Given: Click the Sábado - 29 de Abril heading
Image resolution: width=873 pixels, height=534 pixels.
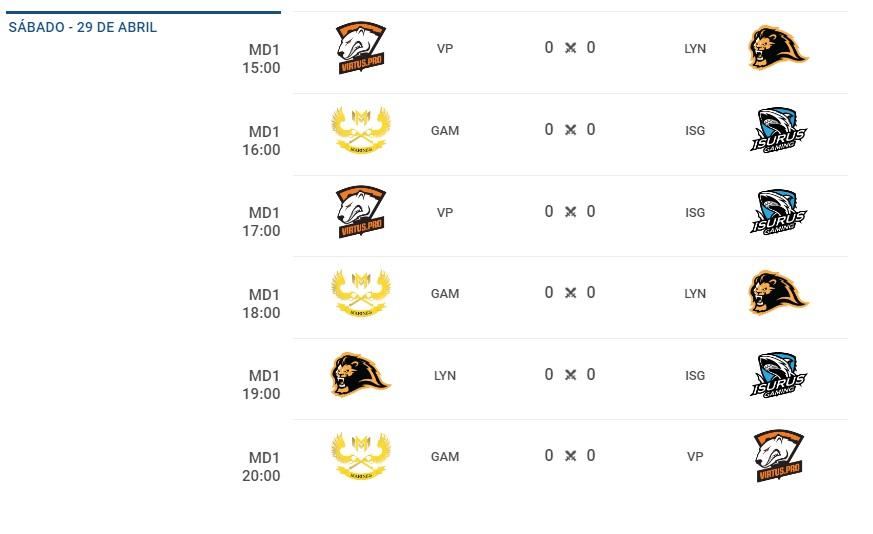Looking at the screenshot, I should [x=82, y=27].
